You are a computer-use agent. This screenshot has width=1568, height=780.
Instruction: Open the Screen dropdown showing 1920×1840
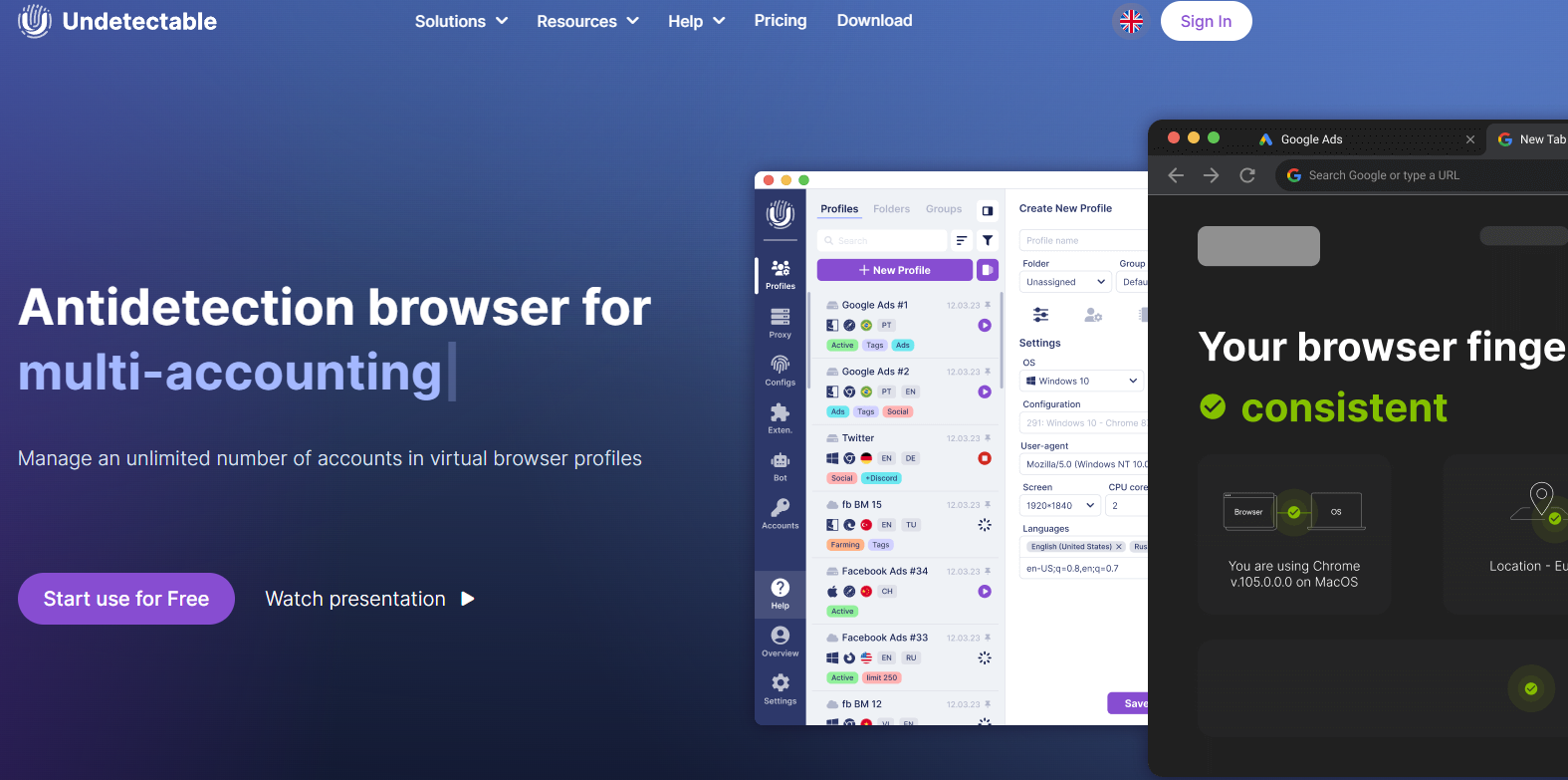(1060, 506)
